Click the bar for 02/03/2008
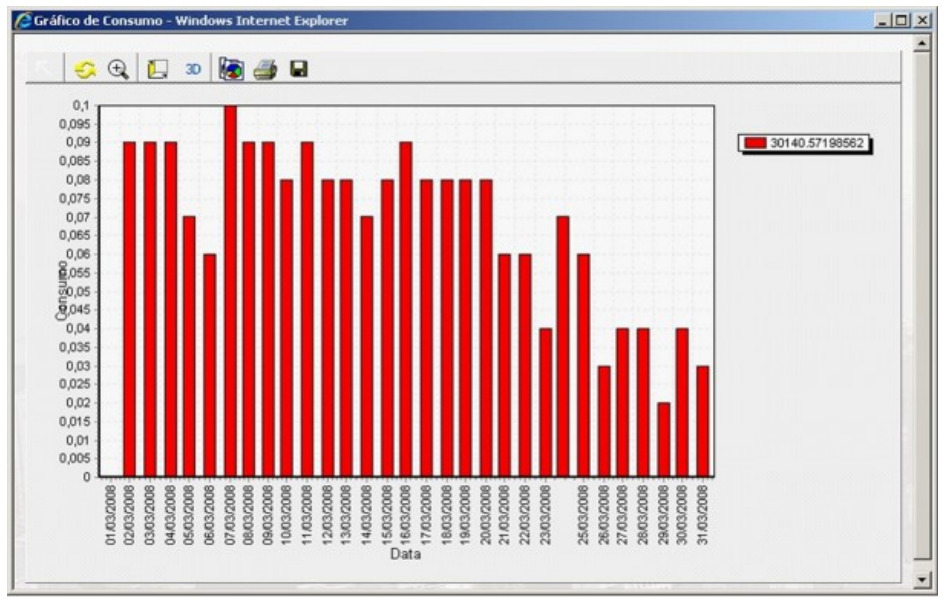The height and width of the screenshot is (601, 949). tap(129, 308)
